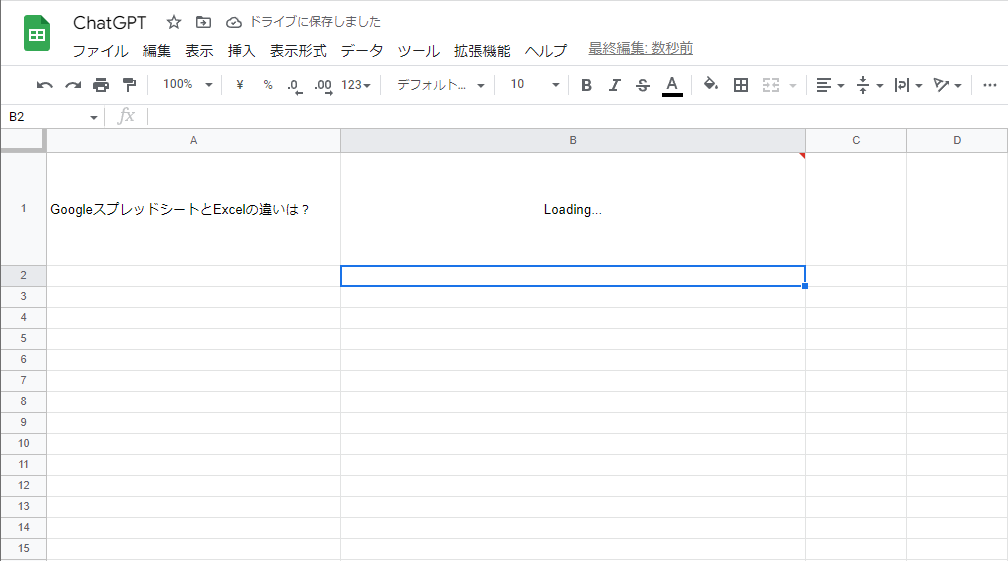This screenshot has height=561, width=1008.
Task: Click the formula bar input
Action: coord(576,117)
